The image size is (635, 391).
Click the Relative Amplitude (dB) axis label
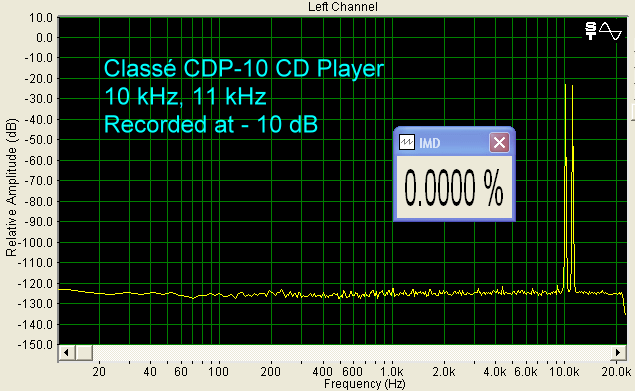pyautogui.click(x=11, y=187)
